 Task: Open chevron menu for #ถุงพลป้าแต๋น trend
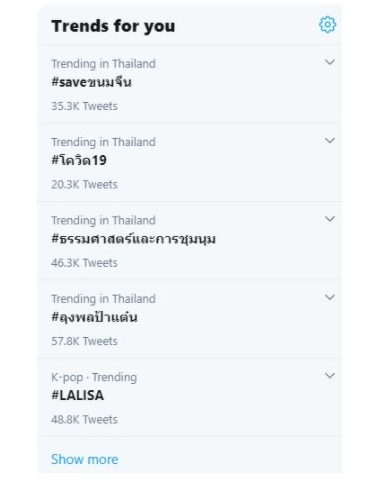click(x=330, y=297)
